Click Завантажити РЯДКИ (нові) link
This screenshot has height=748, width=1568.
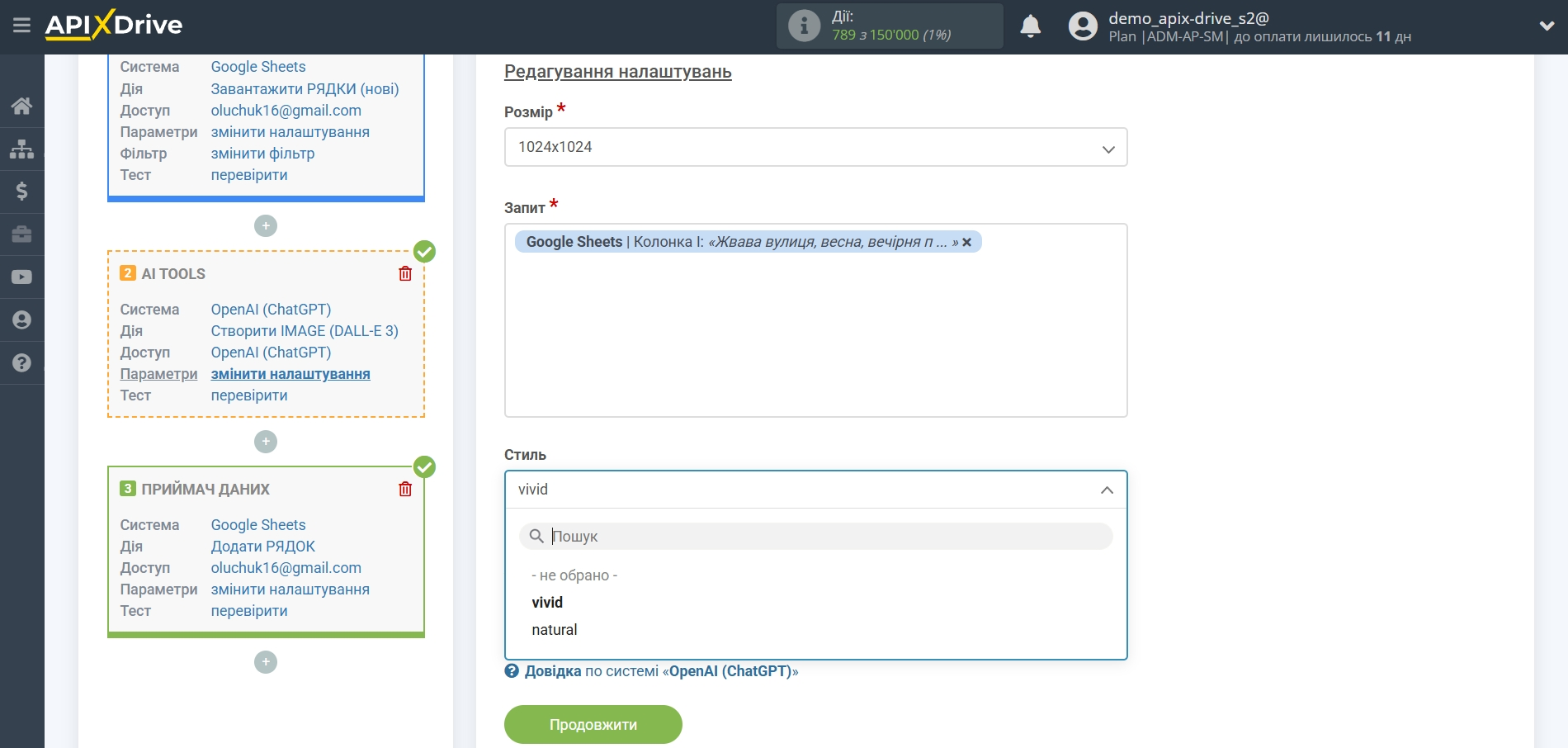coord(305,89)
